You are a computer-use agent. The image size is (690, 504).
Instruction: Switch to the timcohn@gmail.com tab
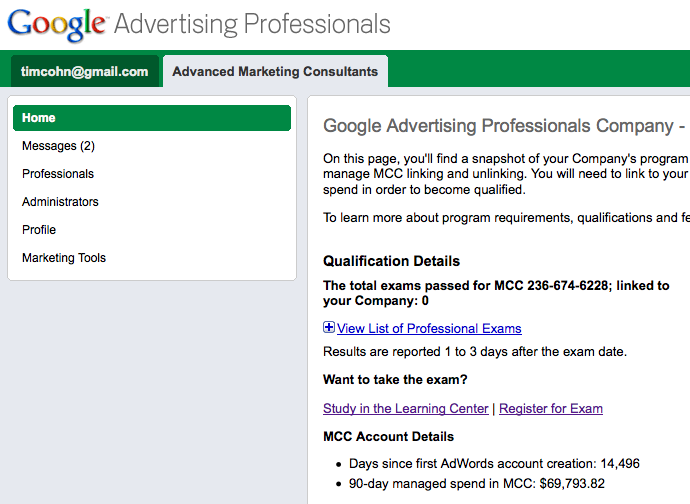tap(85, 71)
